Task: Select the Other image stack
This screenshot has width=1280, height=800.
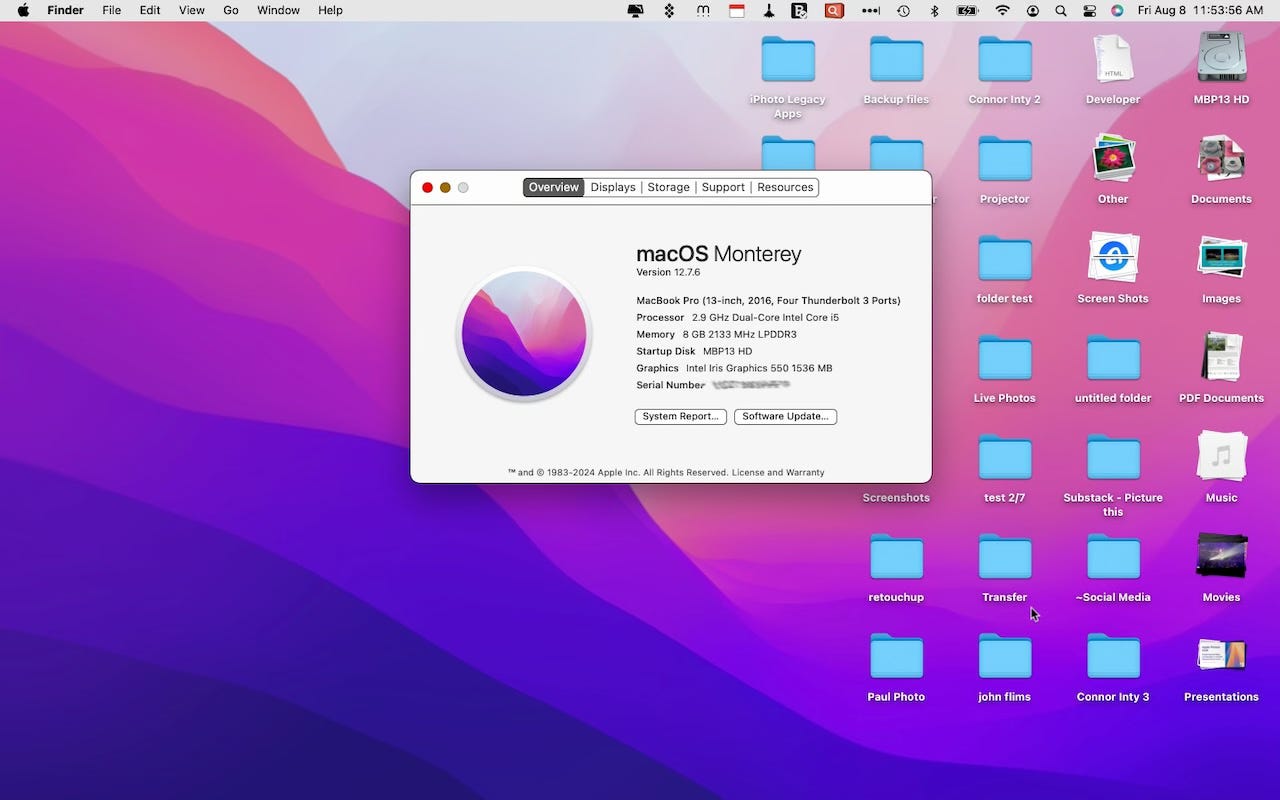Action: (x=1113, y=158)
